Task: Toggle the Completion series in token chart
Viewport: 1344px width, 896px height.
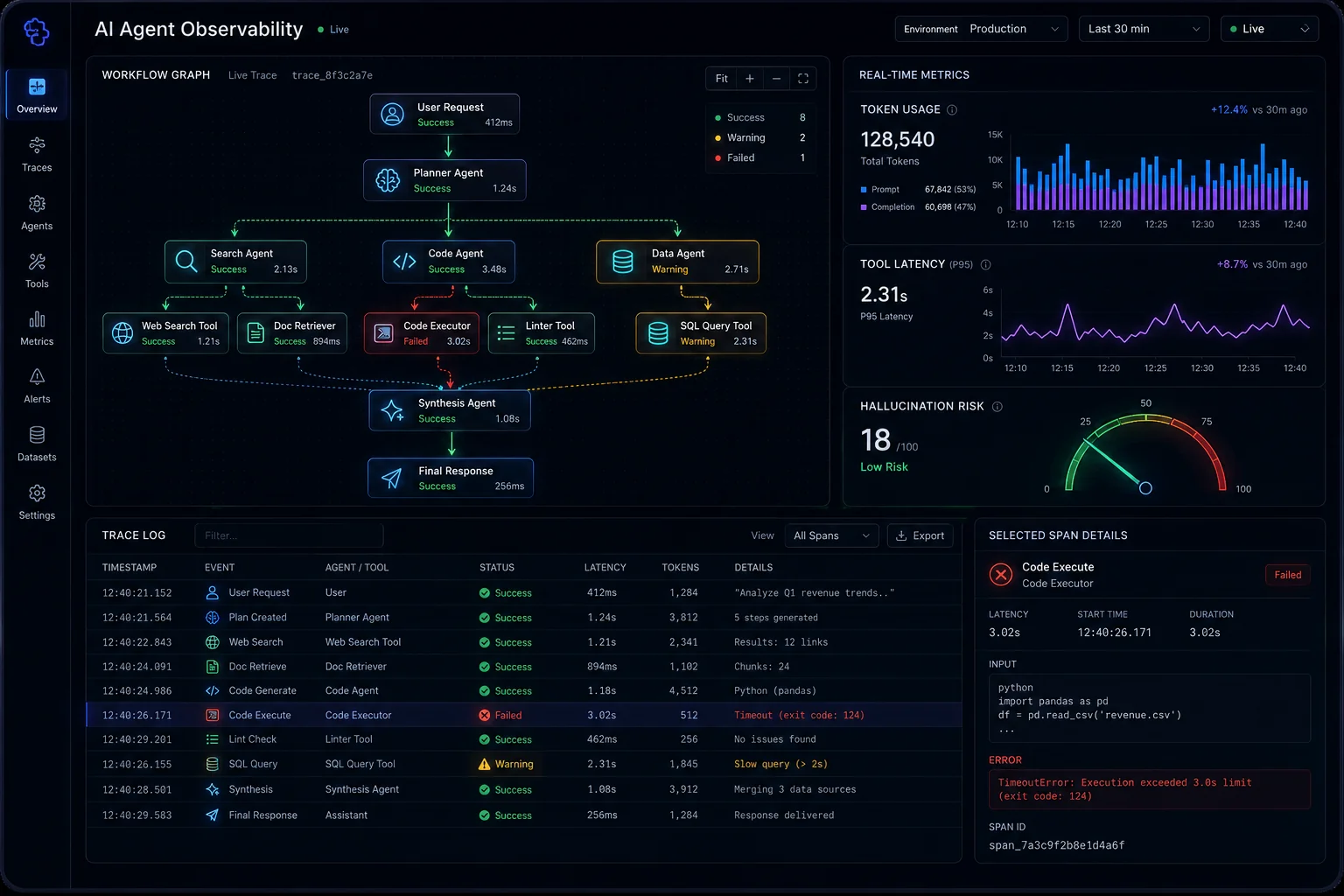Action: point(918,207)
